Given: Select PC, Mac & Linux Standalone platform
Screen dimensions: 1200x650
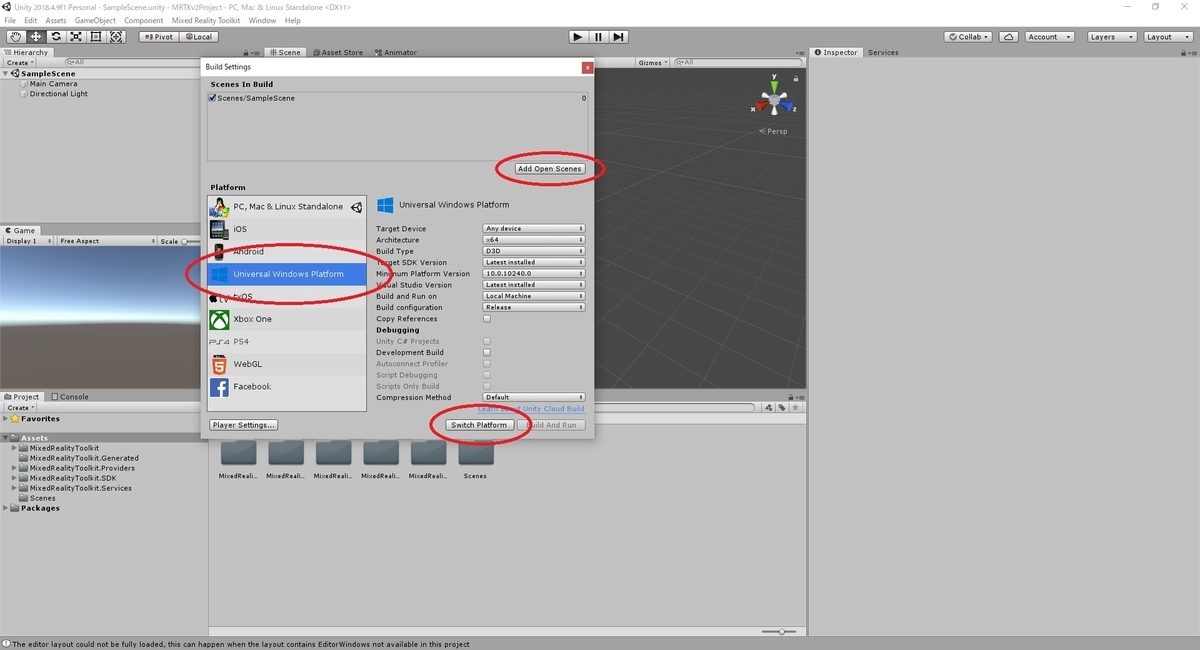Looking at the screenshot, I should pos(287,207).
